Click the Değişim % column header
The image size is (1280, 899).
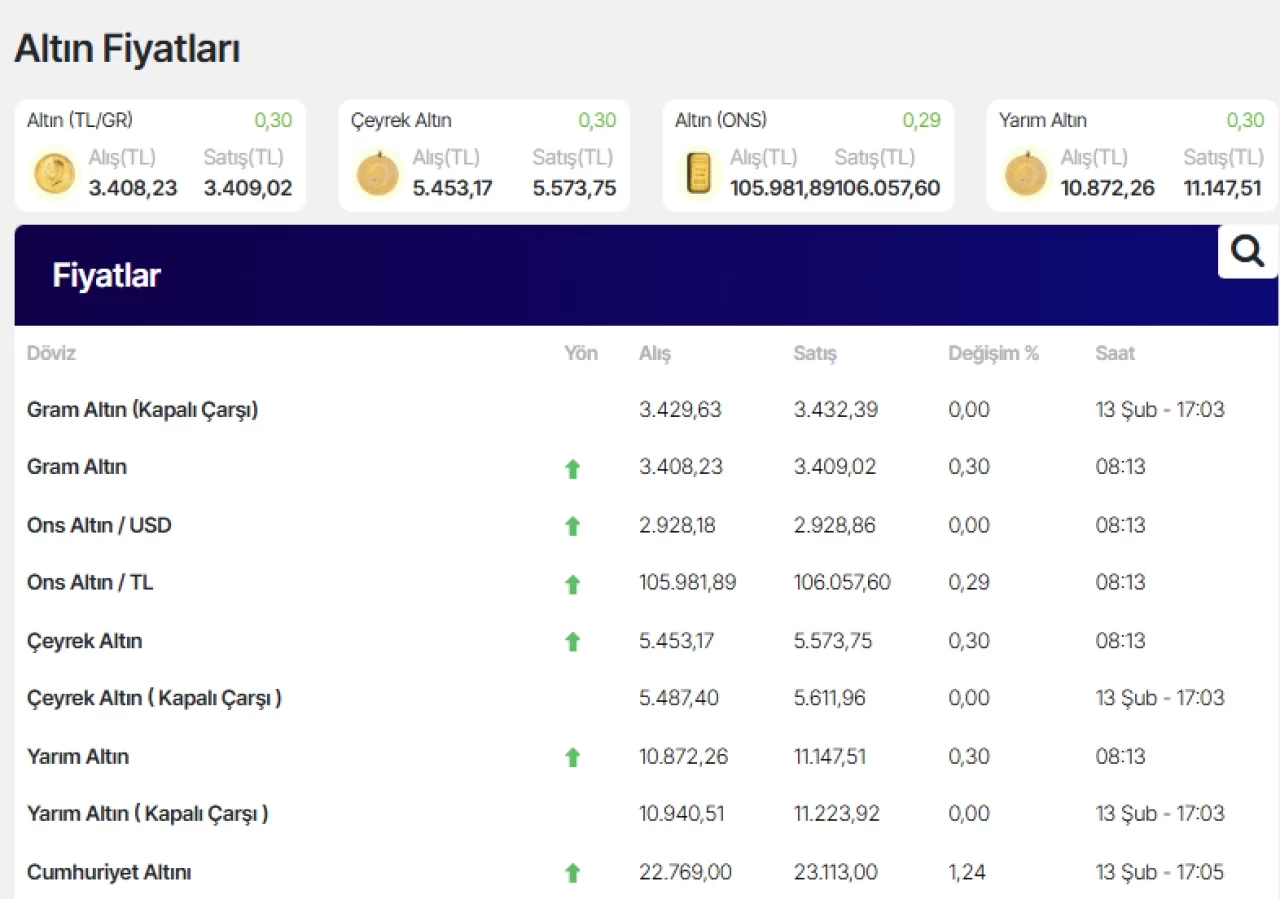point(993,353)
